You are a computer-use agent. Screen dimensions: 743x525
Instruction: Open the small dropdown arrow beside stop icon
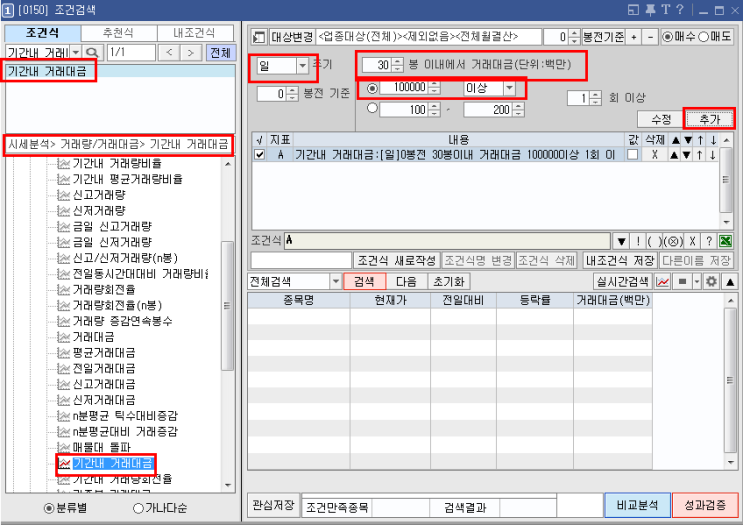tap(697, 282)
